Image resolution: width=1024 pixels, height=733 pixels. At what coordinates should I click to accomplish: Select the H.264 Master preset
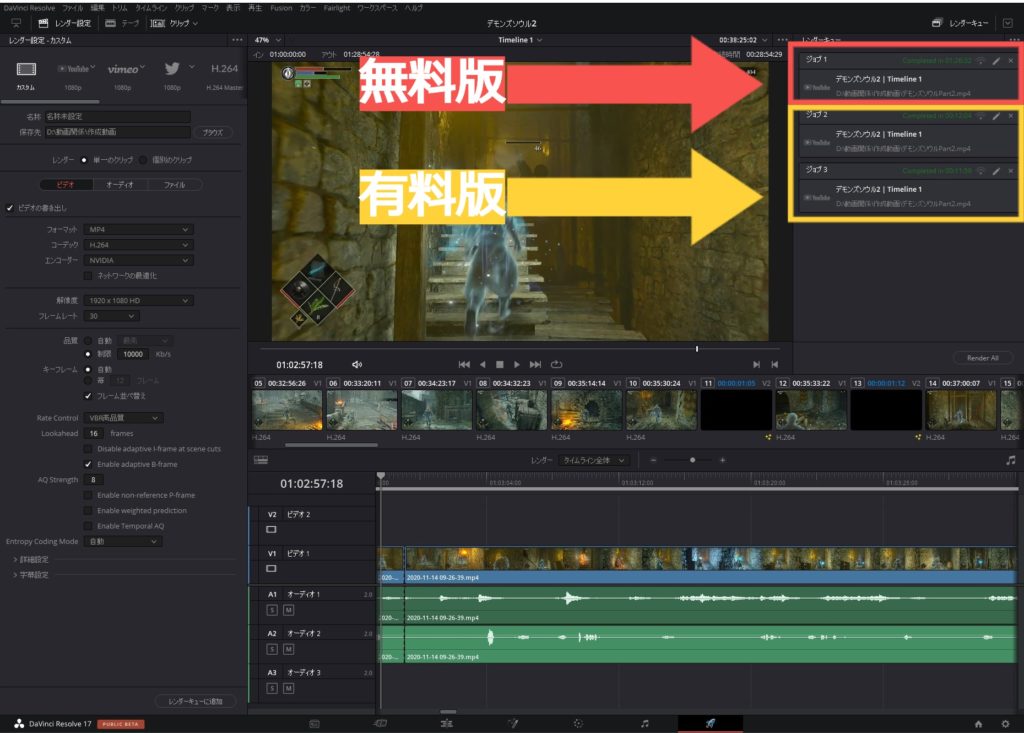coord(224,69)
